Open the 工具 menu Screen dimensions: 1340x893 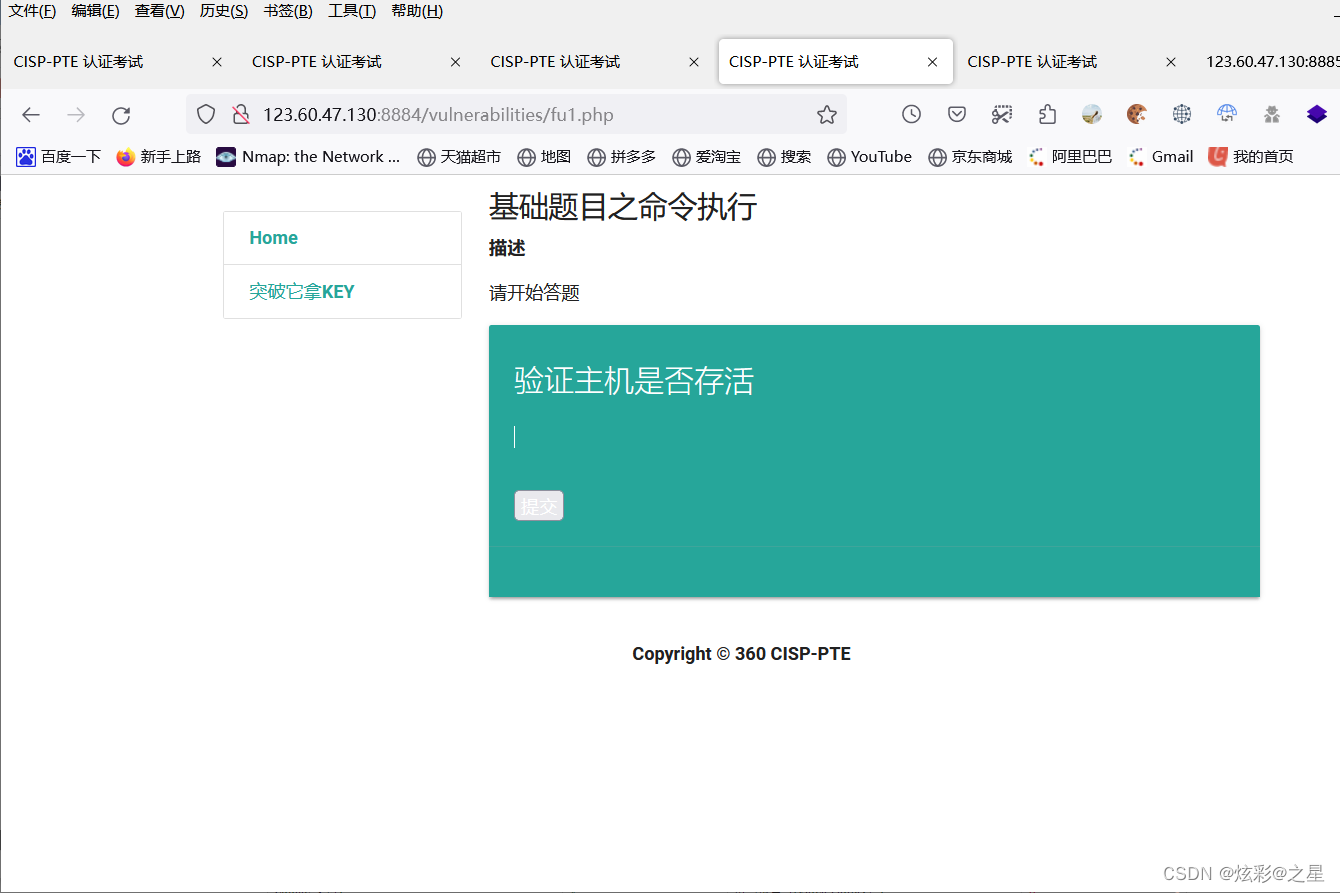tap(352, 11)
